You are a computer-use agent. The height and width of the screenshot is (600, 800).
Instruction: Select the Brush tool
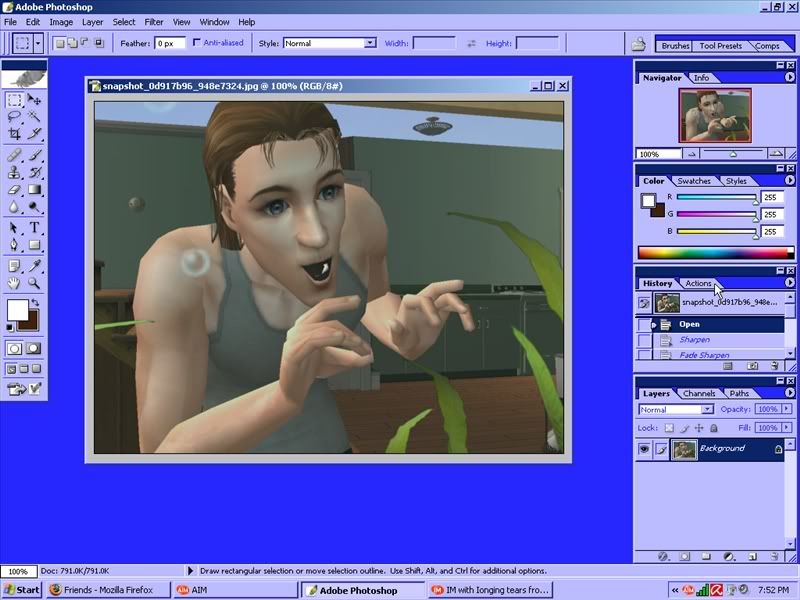click(x=34, y=155)
